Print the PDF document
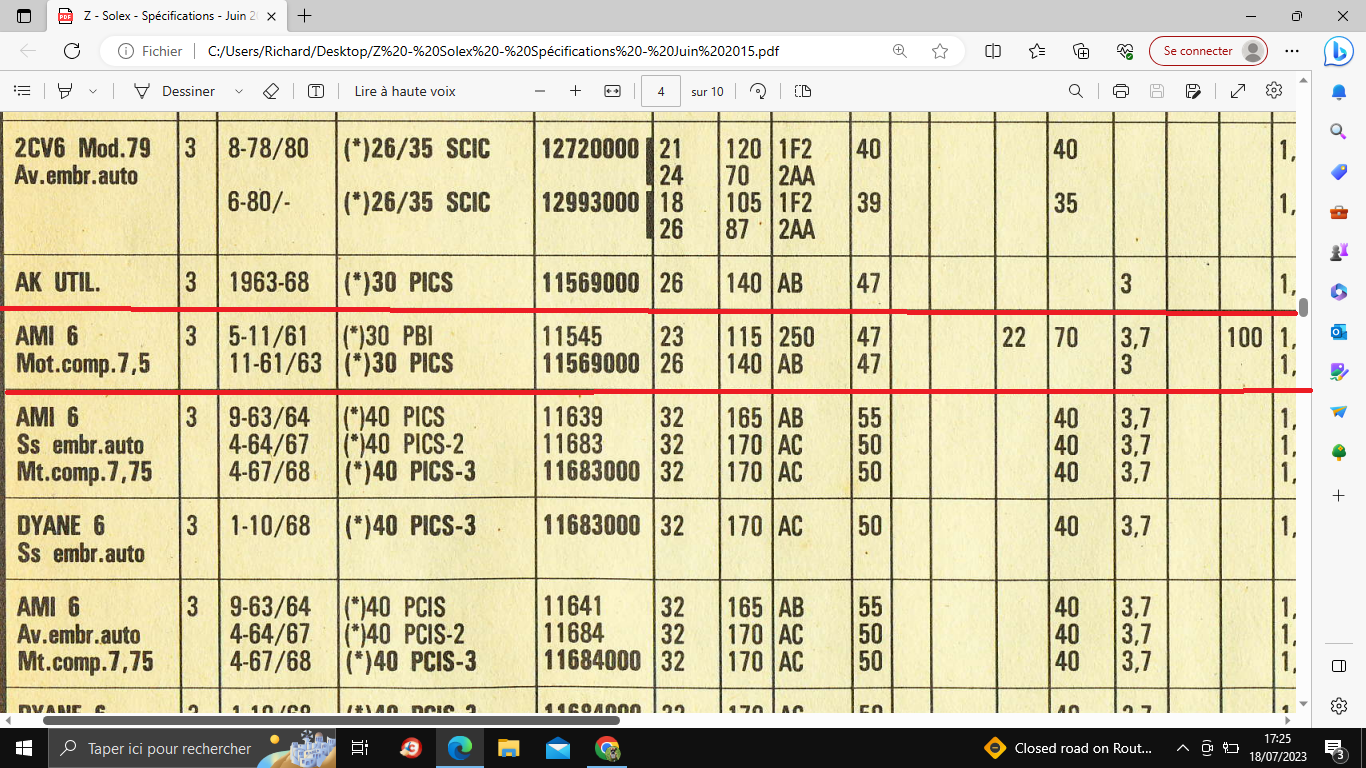 tap(1121, 91)
